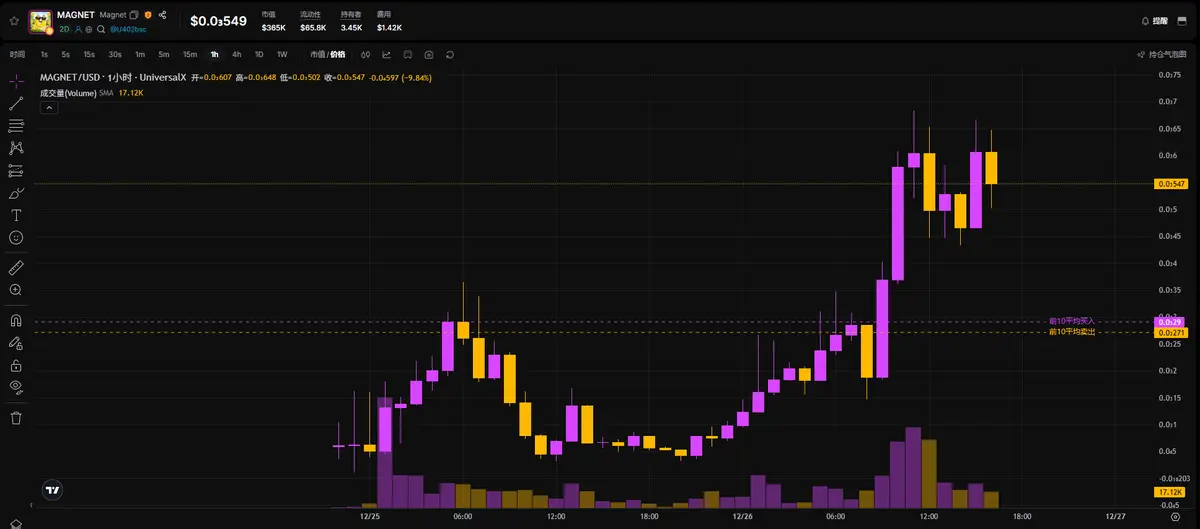1200x529 pixels.
Task: Select the long/short position forecasting tool
Action: pos(16,171)
